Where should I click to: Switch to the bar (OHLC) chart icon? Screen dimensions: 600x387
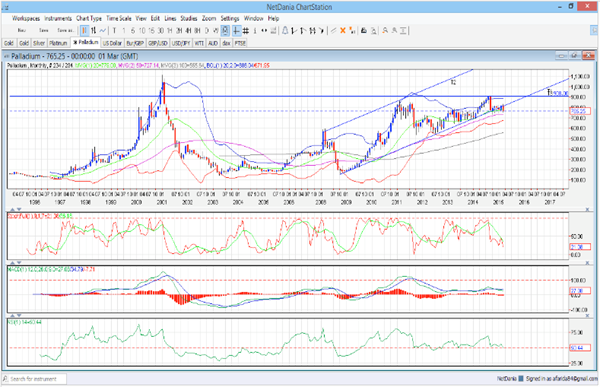coord(93,31)
